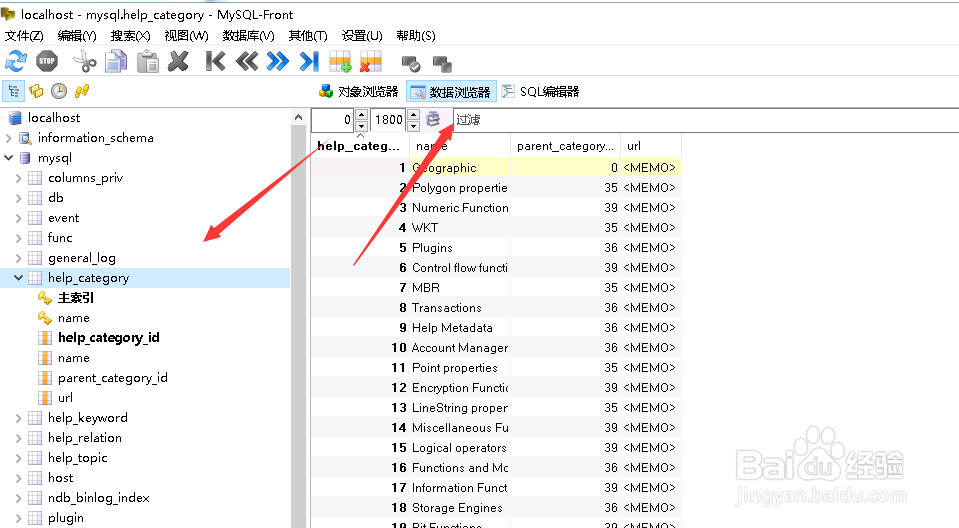Click the delete X toolbar icon
The image size is (959, 528).
coord(179,61)
